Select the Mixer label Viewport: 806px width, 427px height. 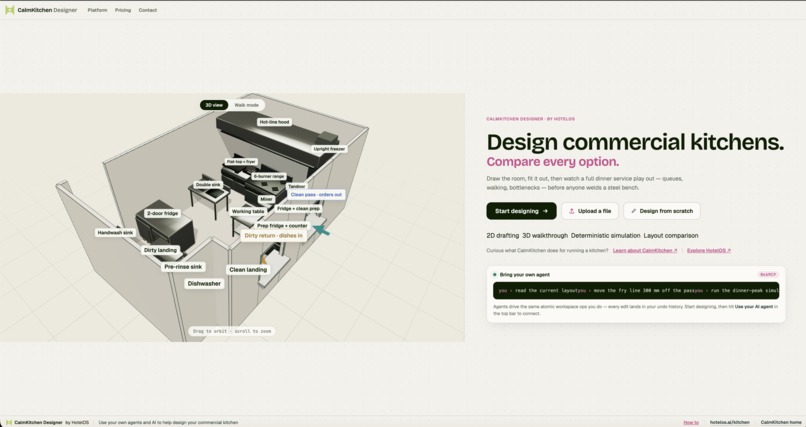266,199
